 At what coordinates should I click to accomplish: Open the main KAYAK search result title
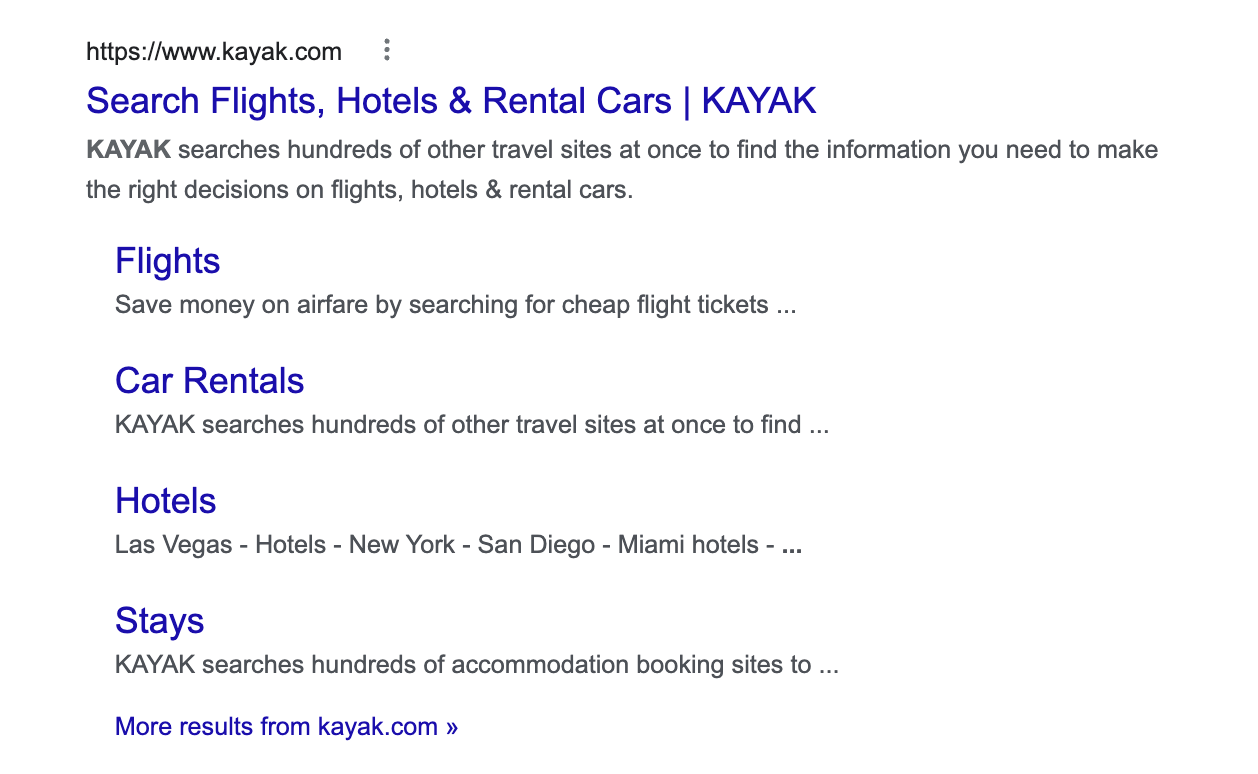[451, 101]
